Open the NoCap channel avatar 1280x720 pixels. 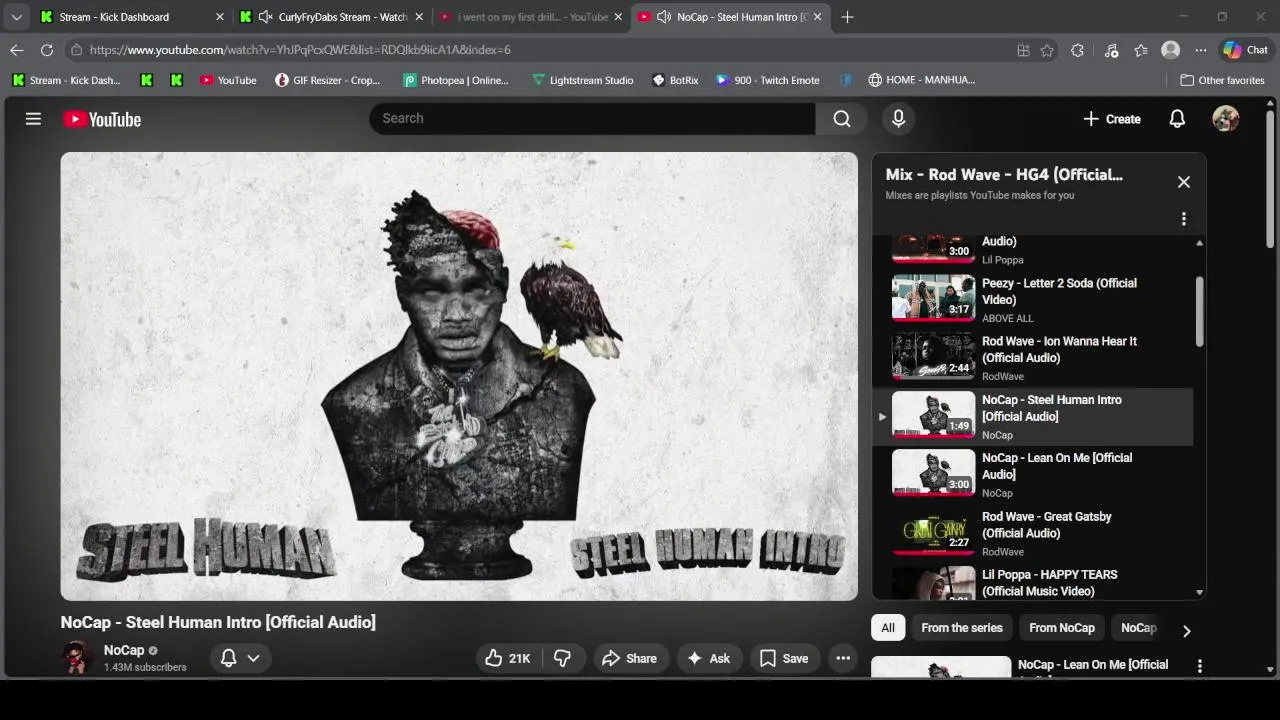pyautogui.click(x=77, y=658)
